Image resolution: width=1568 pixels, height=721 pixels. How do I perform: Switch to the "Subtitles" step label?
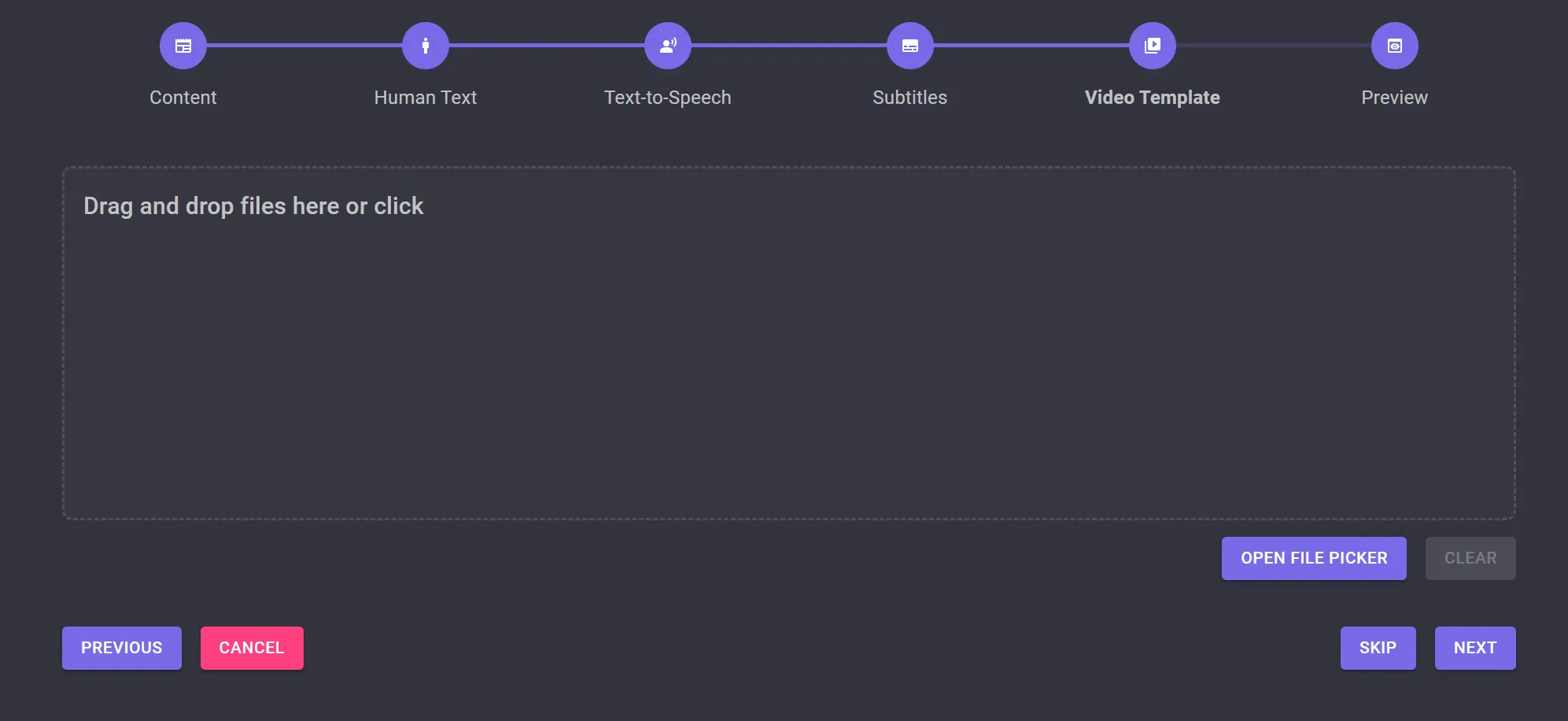[x=909, y=98]
